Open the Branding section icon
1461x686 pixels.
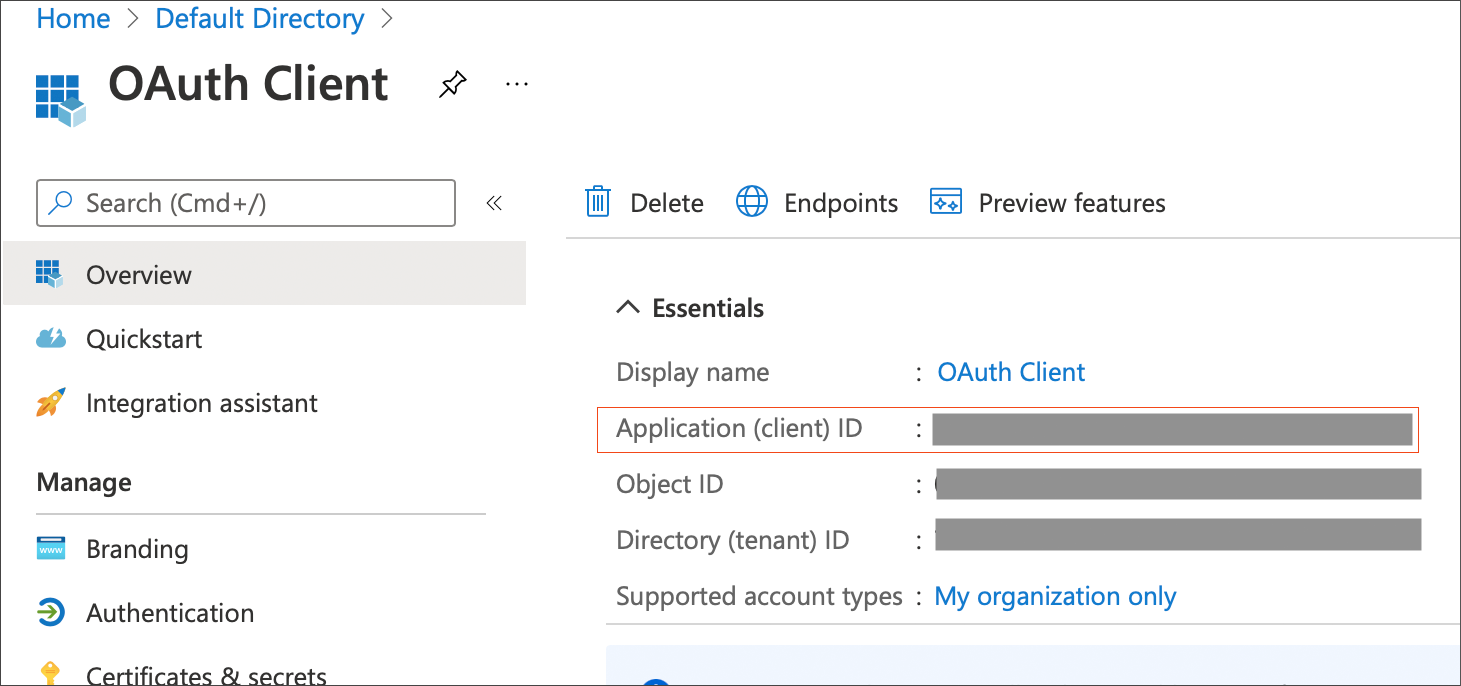click(49, 548)
